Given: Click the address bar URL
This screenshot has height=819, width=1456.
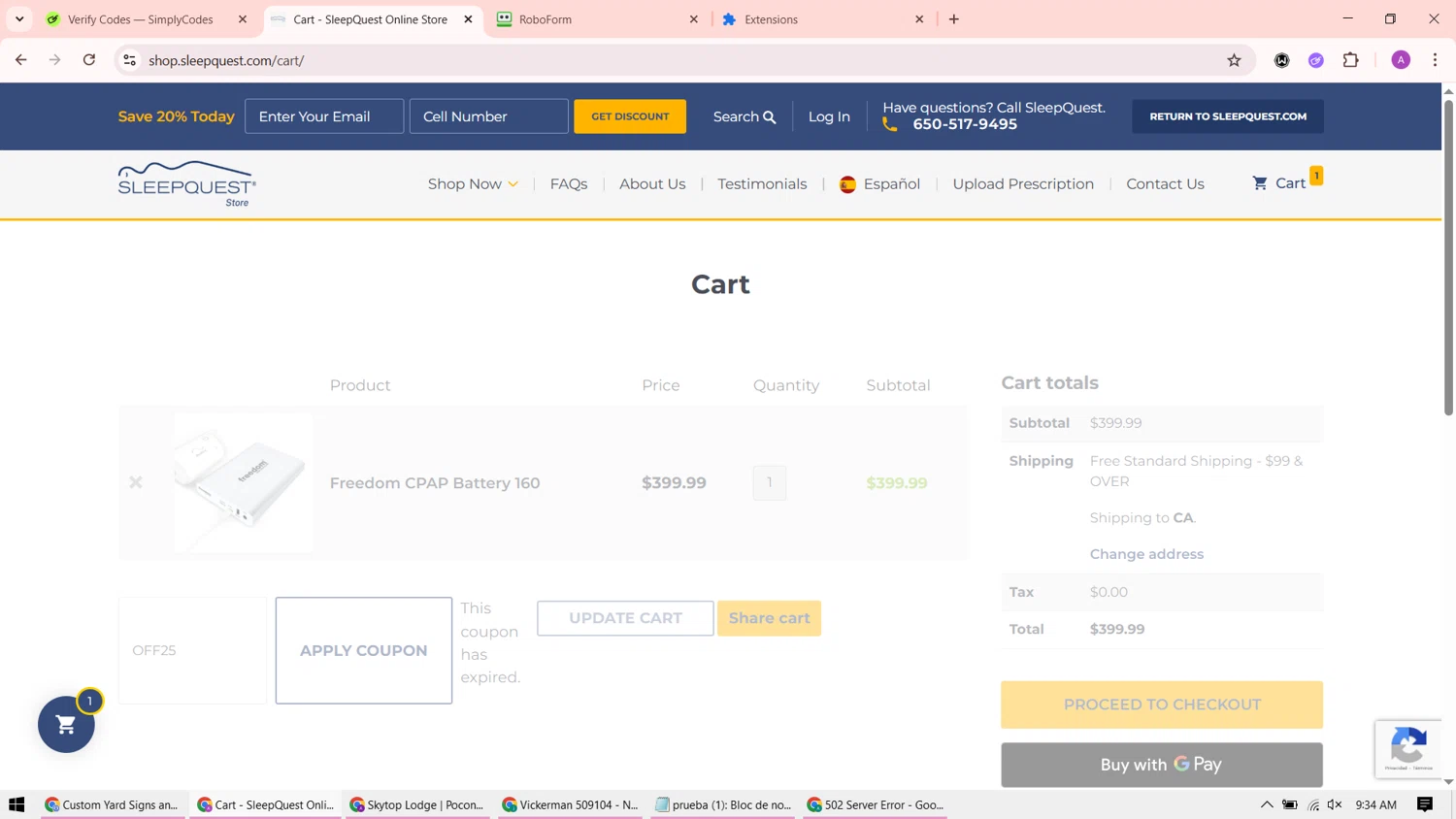Looking at the screenshot, I should (x=226, y=60).
